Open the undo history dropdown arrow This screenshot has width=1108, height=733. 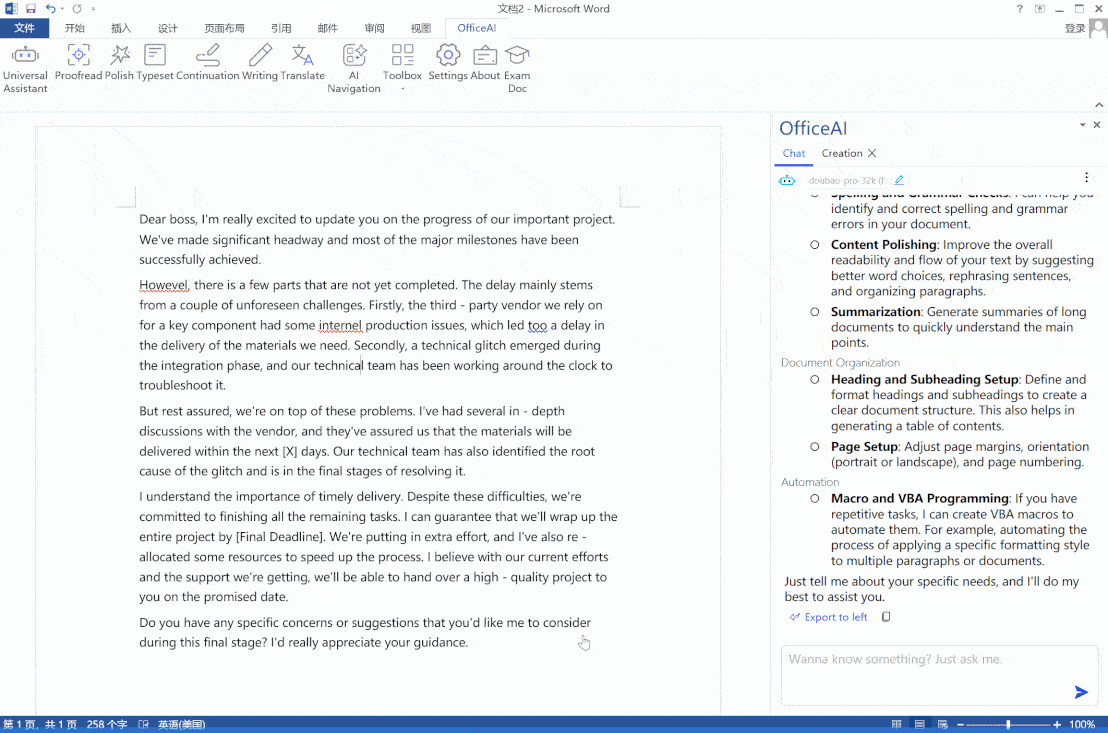pyautogui.click(x=62, y=9)
